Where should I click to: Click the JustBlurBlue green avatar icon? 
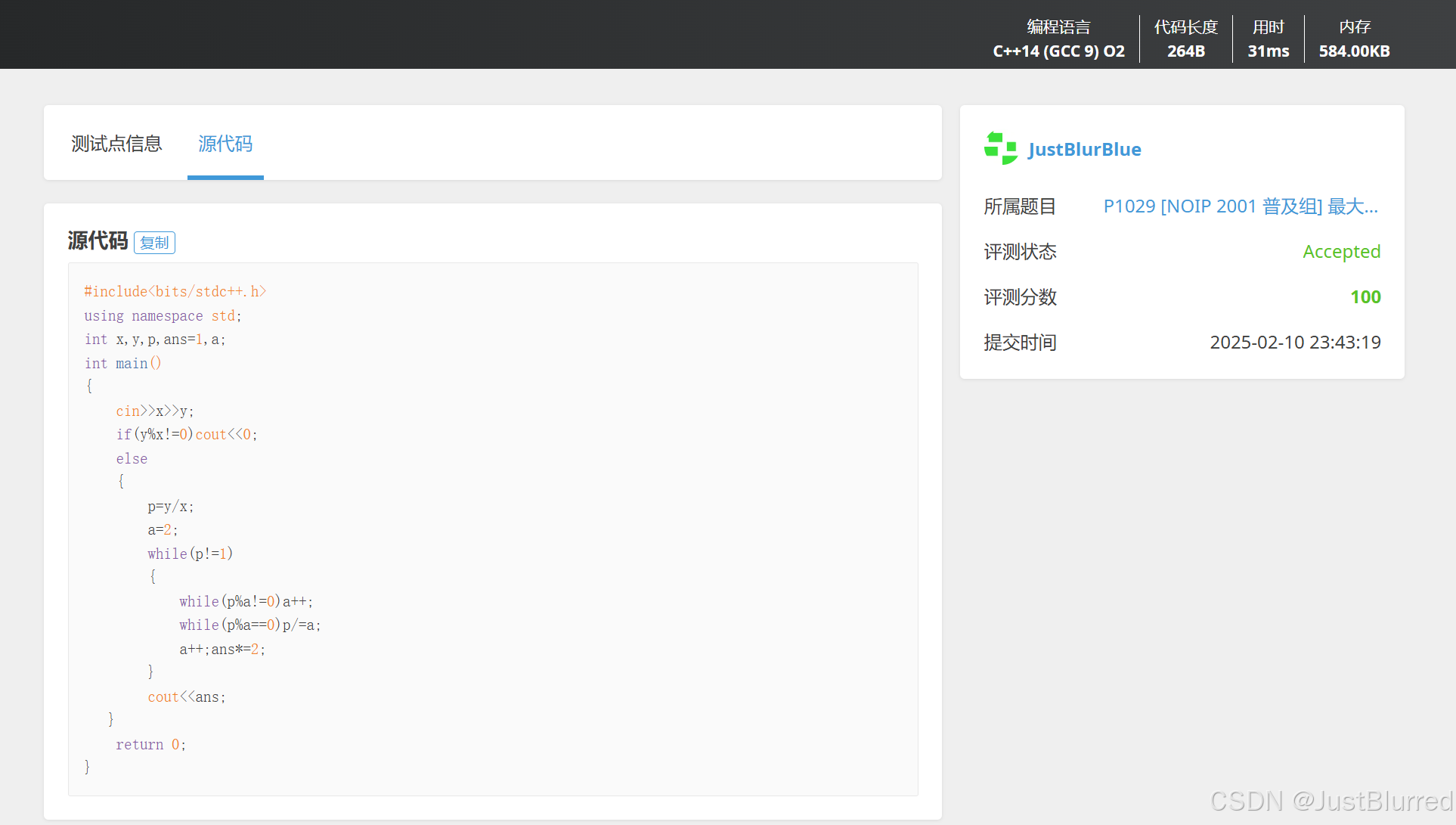point(1000,148)
